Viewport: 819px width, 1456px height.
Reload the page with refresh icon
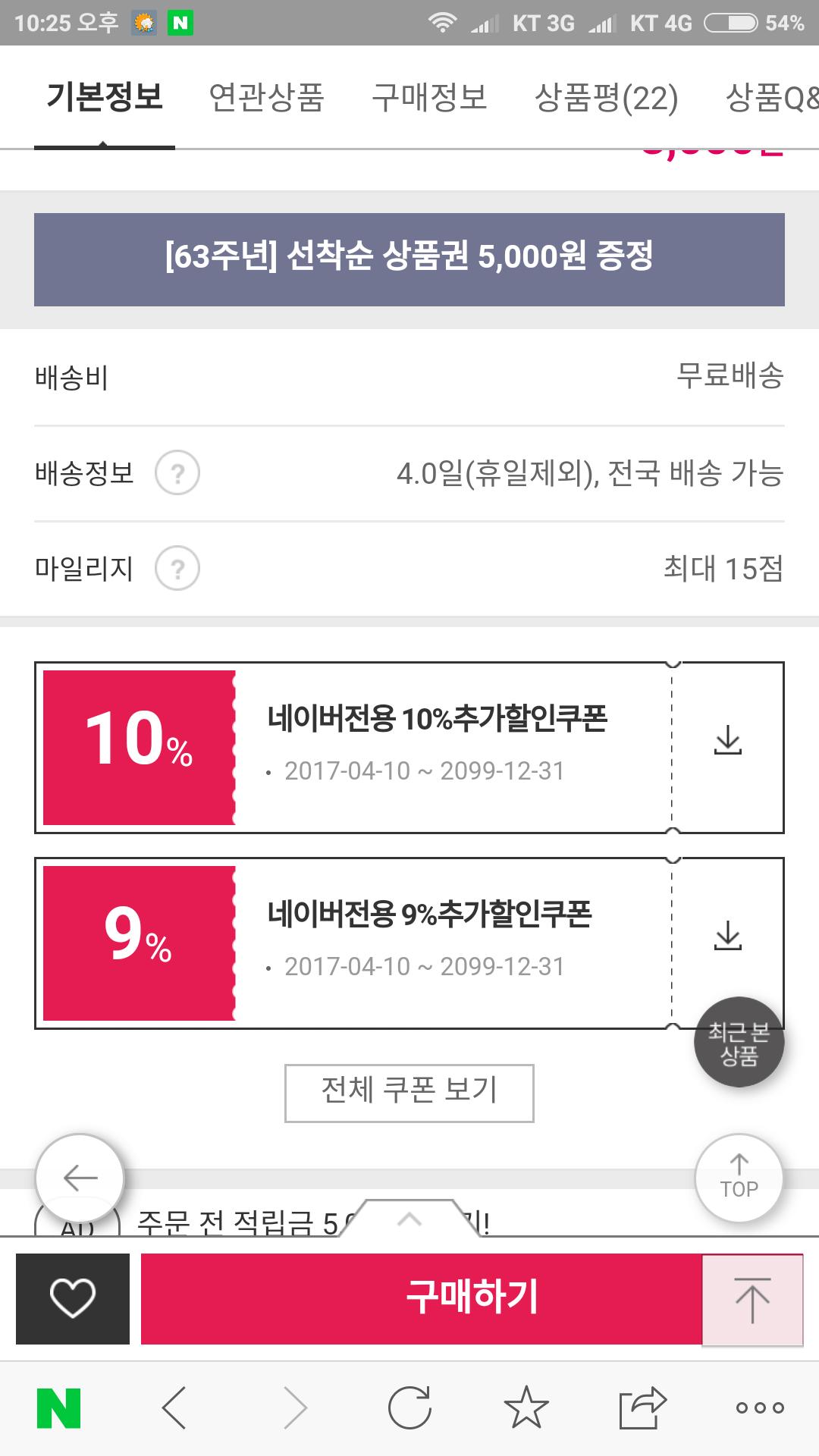click(409, 1408)
